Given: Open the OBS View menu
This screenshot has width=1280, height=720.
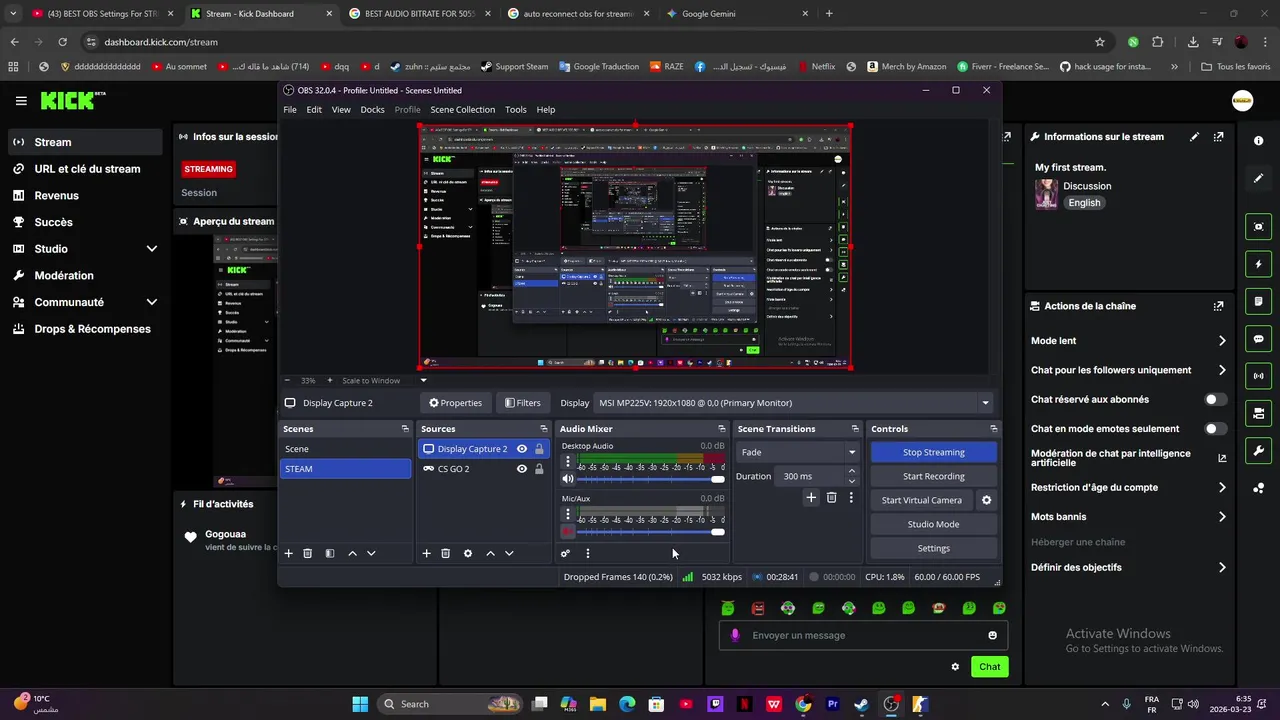Looking at the screenshot, I should point(341,110).
